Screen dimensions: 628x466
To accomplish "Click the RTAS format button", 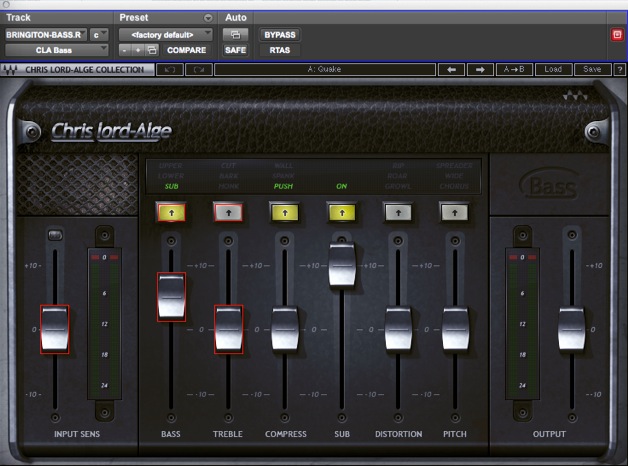I will 280,50.
